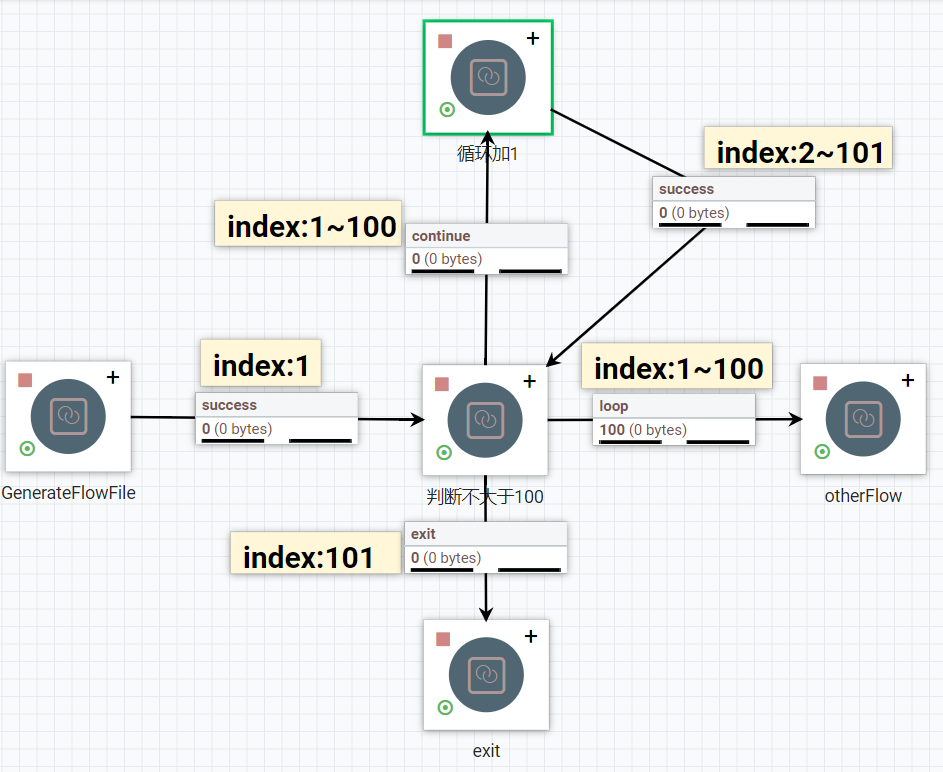Click green status circle on otherFlow node
Viewport: 943px width, 772px height.
pyautogui.click(x=822, y=451)
